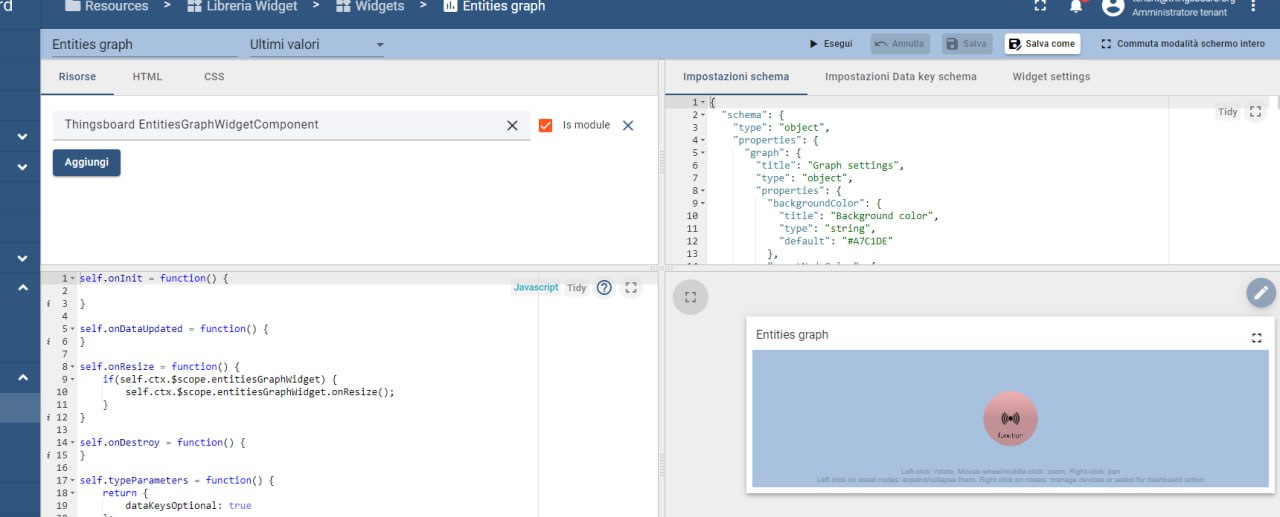The image size is (1280, 517).
Task: Open the help icon in Javascript editor
Action: [604, 287]
